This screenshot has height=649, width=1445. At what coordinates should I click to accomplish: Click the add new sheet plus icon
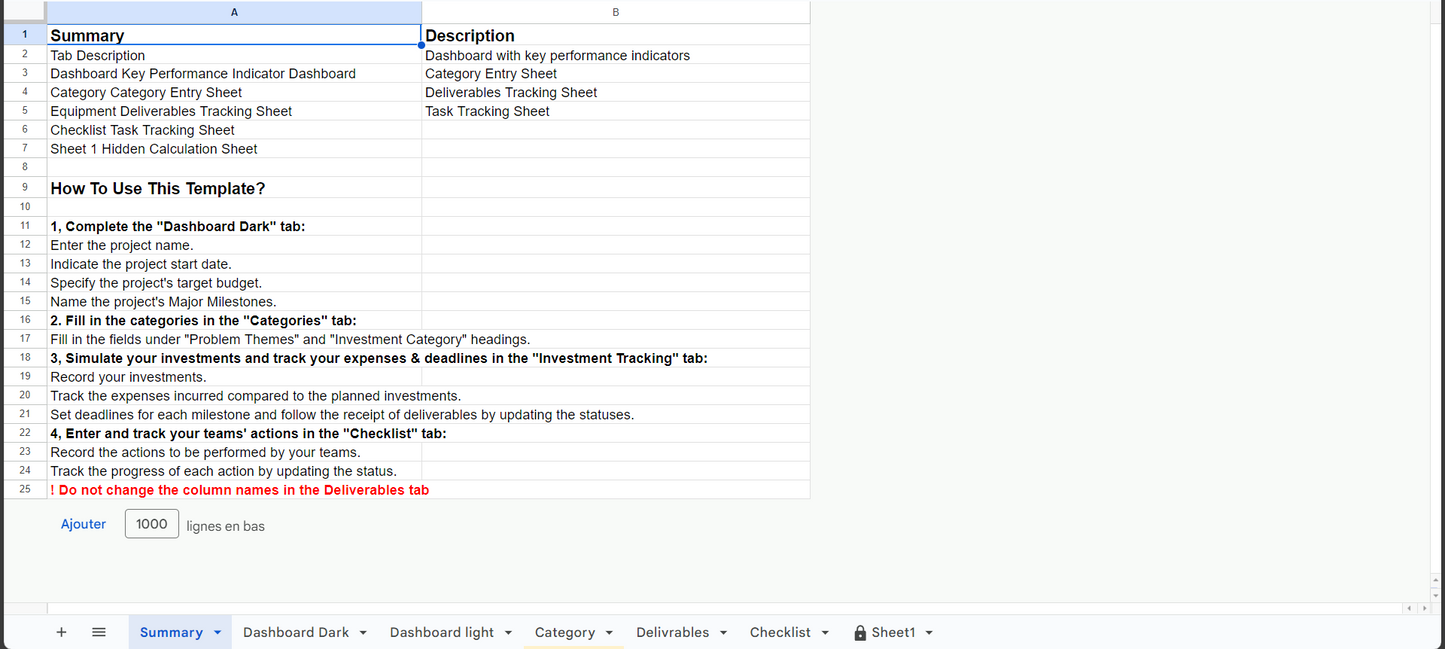[61, 632]
